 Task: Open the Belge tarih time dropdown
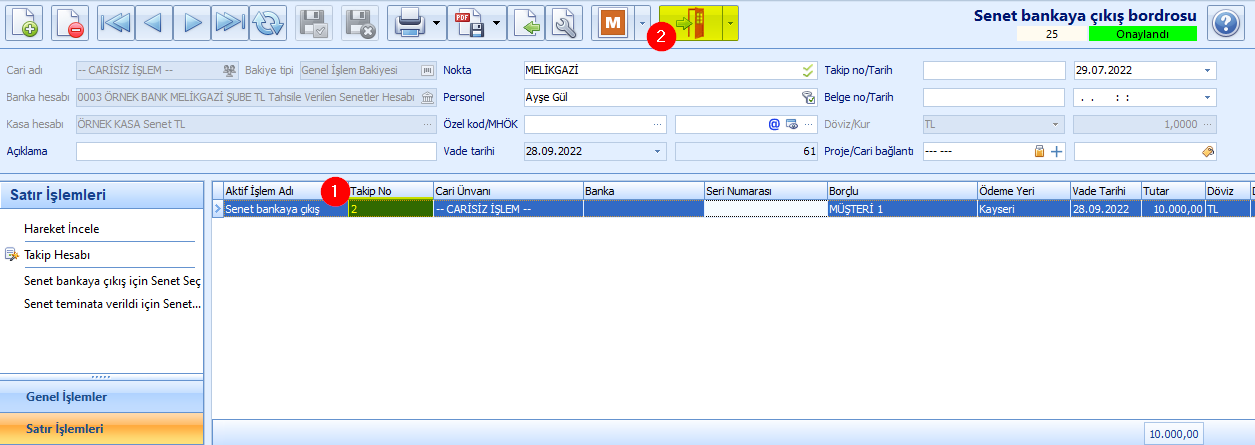coord(1207,97)
